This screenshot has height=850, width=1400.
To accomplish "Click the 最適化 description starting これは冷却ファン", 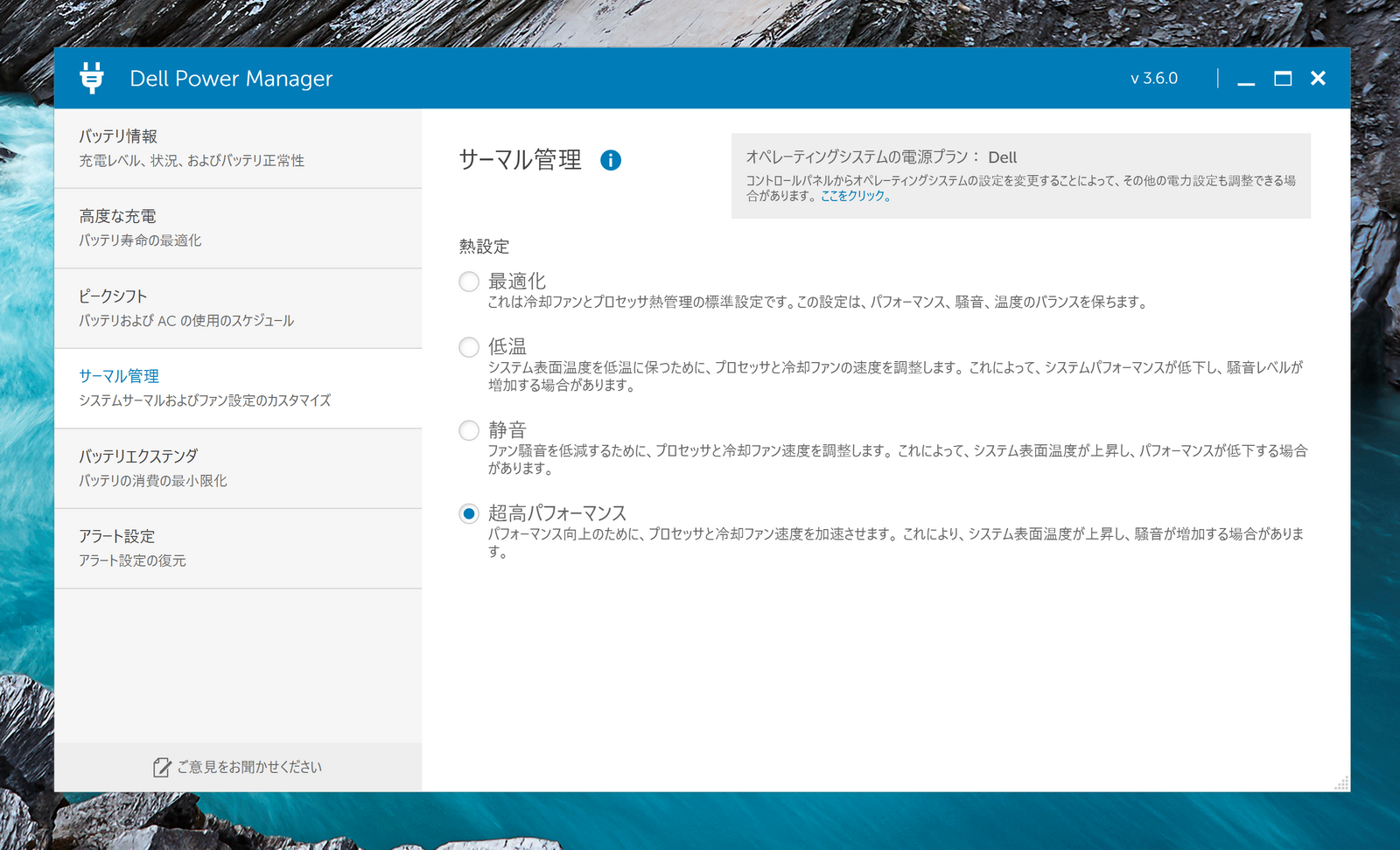I will coord(818,303).
